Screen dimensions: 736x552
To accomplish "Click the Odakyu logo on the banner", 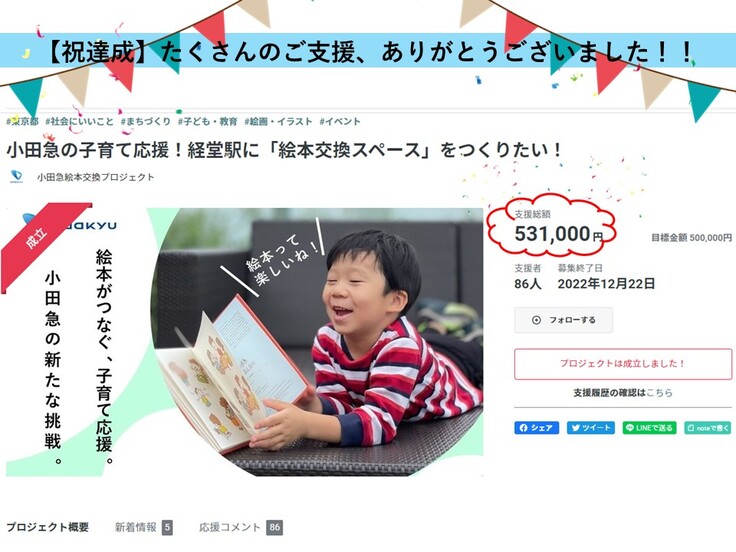I will tap(70, 223).
